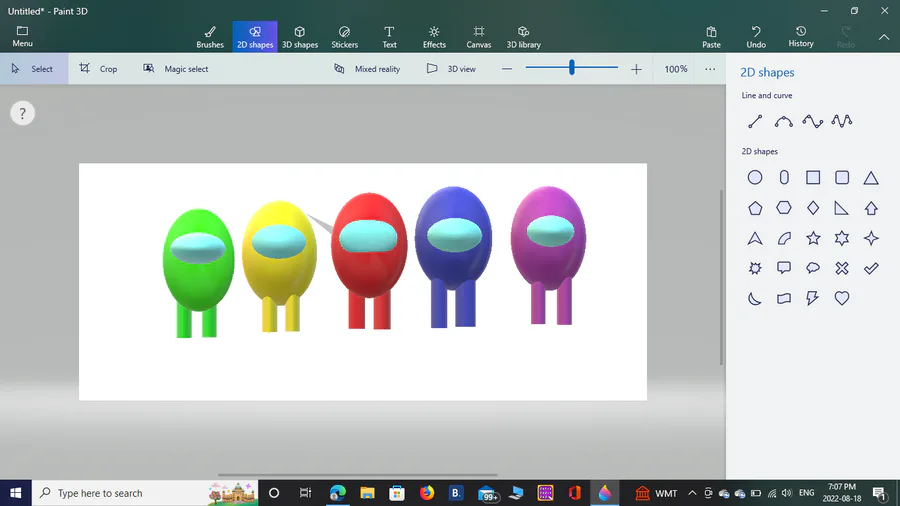Open the more options ellipsis menu
The width and height of the screenshot is (900, 506).
(710, 69)
